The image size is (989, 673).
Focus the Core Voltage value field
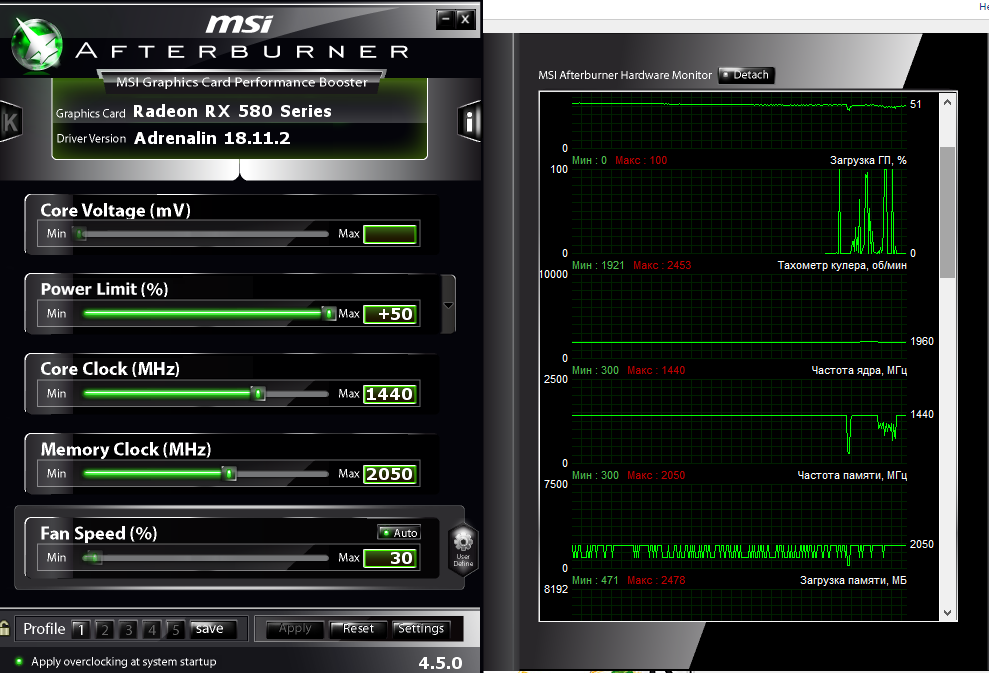[x=390, y=234]
